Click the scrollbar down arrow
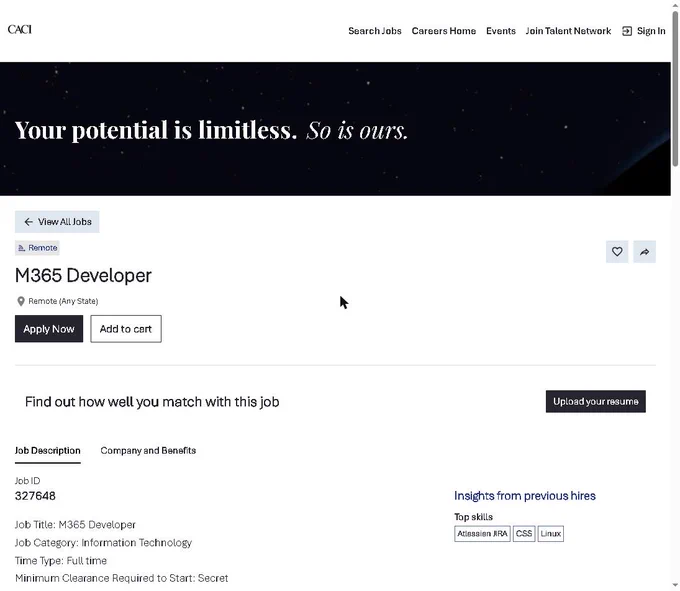This screenshot has width=680, height=591. (675, 586)
